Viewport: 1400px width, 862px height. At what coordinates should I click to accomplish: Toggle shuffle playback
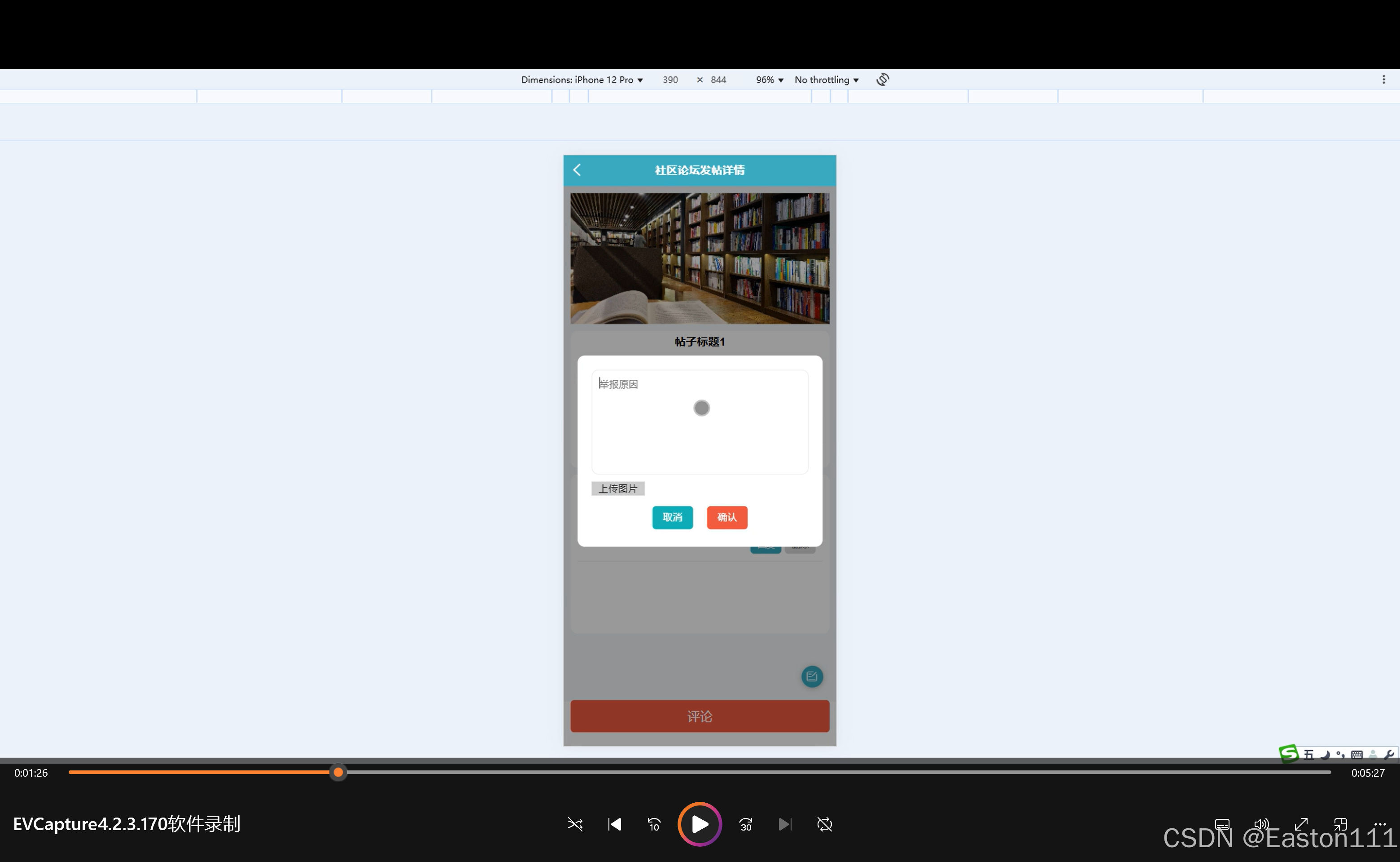coord(575,824)
